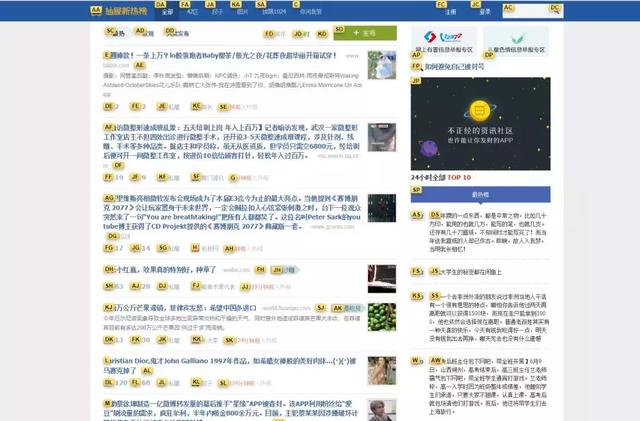This screenshot has height=421, width=640.
Task: Open the 段子 tab
Action: (218, 12)
